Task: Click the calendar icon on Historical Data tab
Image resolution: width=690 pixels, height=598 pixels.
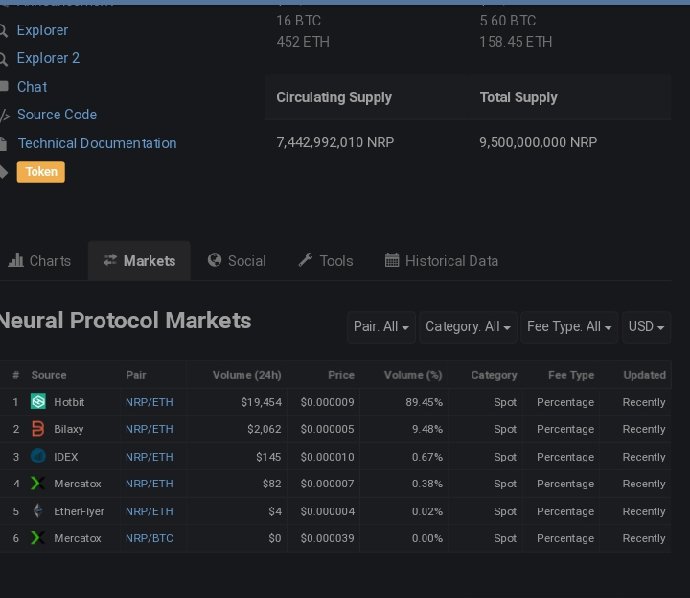Action: click(x=392, y=260)
